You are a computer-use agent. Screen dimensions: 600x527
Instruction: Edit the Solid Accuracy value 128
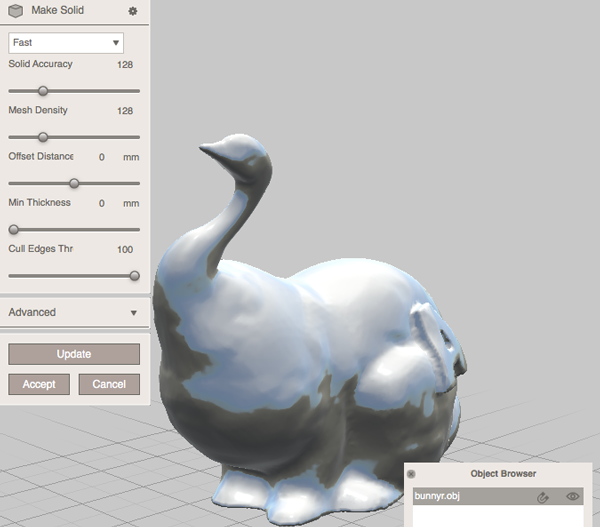[125, 65]
